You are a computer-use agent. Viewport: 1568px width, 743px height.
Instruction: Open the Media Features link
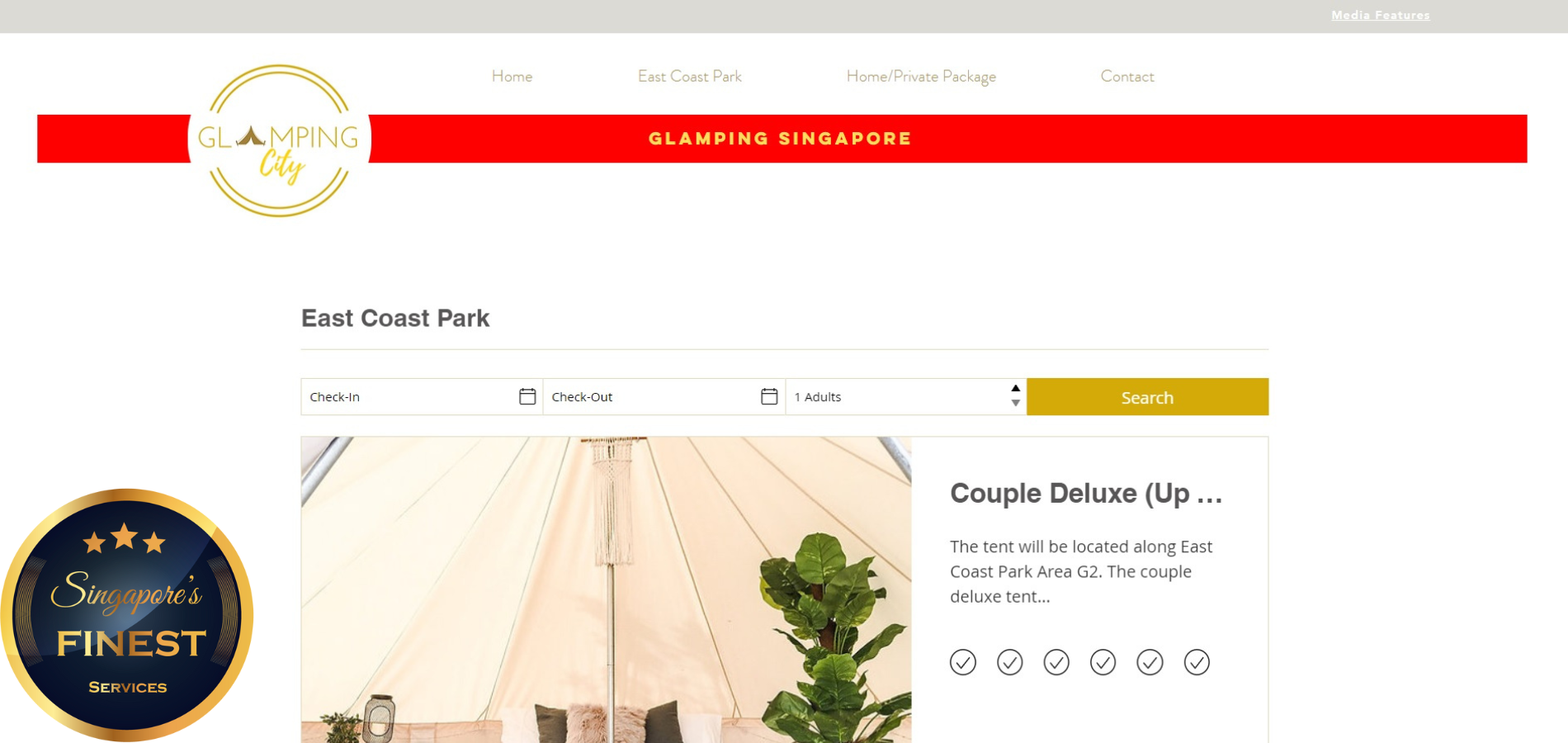click(1381, 15)
